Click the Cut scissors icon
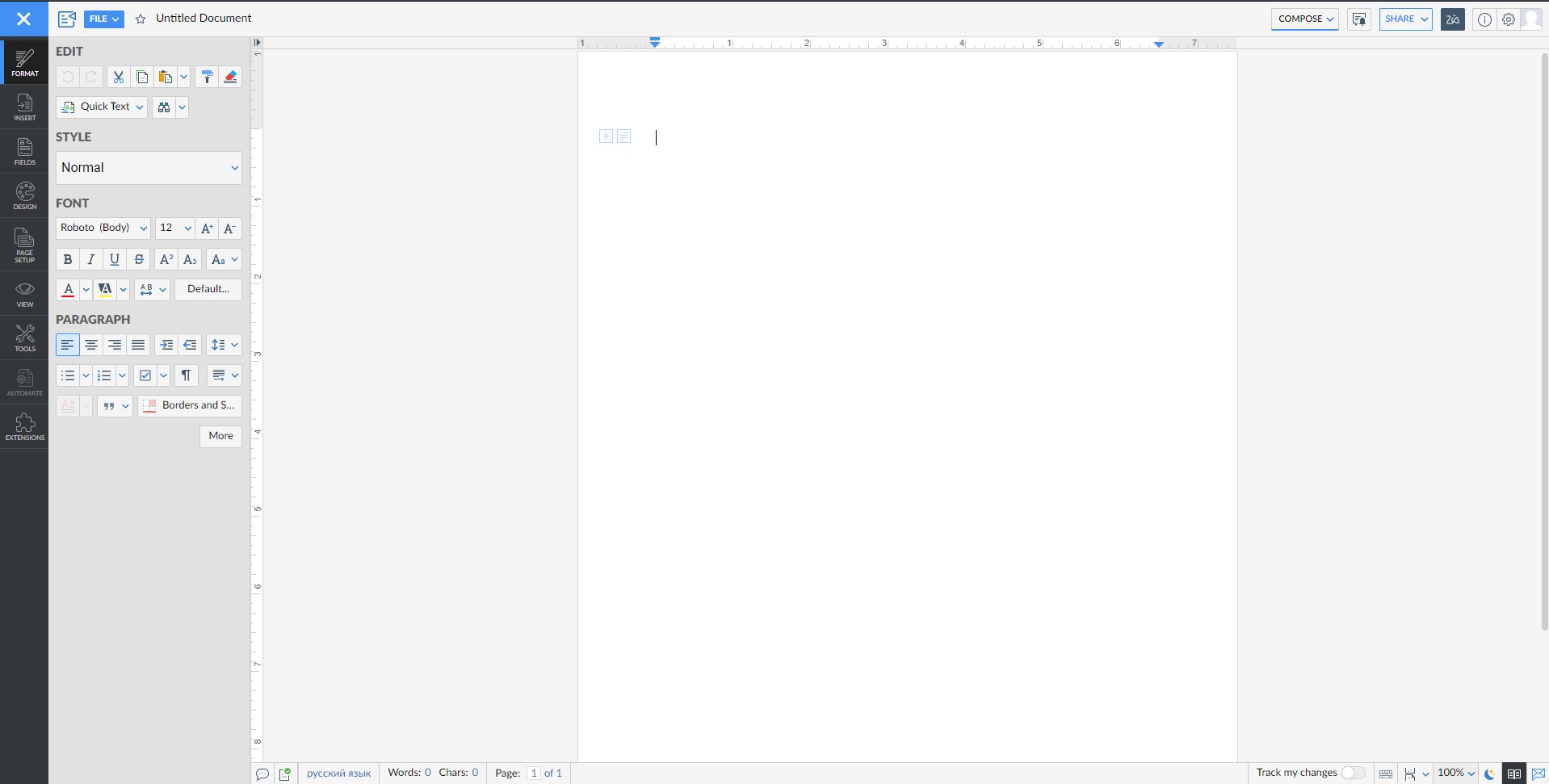The height and width of the screenshot is (784, 1549). coord(119,78)
